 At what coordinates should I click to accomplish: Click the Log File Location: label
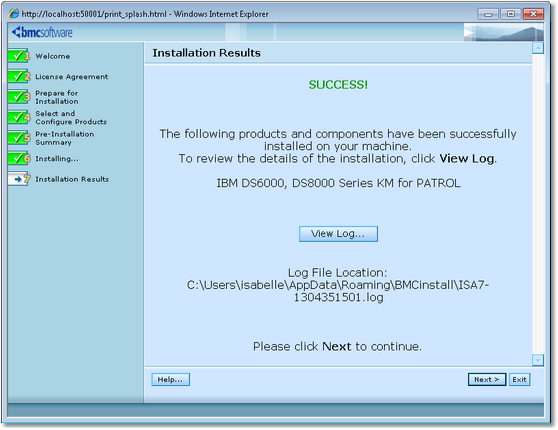(337, 273)
